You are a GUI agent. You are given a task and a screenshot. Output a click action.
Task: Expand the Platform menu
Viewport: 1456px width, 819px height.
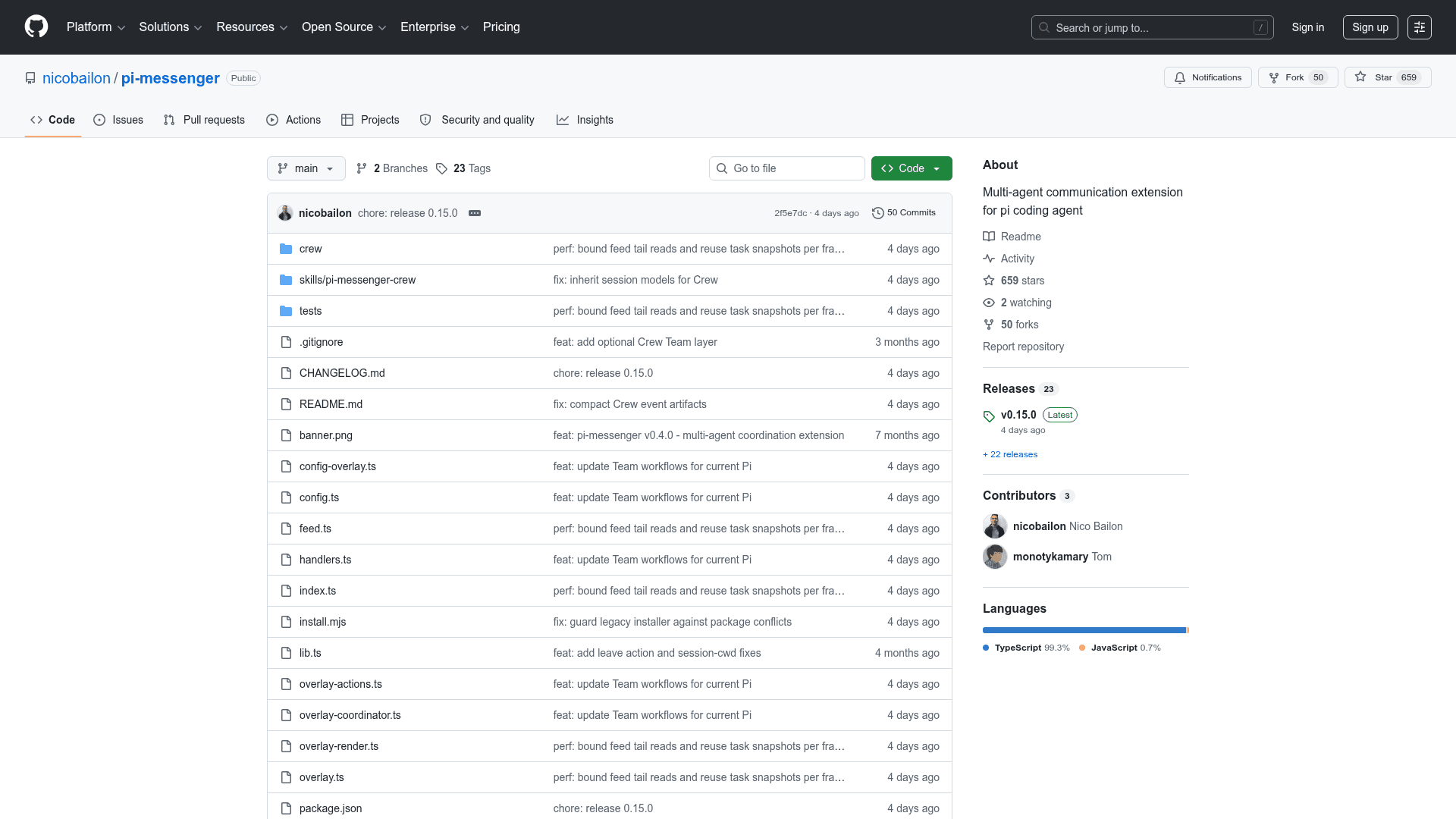[96, 27]
